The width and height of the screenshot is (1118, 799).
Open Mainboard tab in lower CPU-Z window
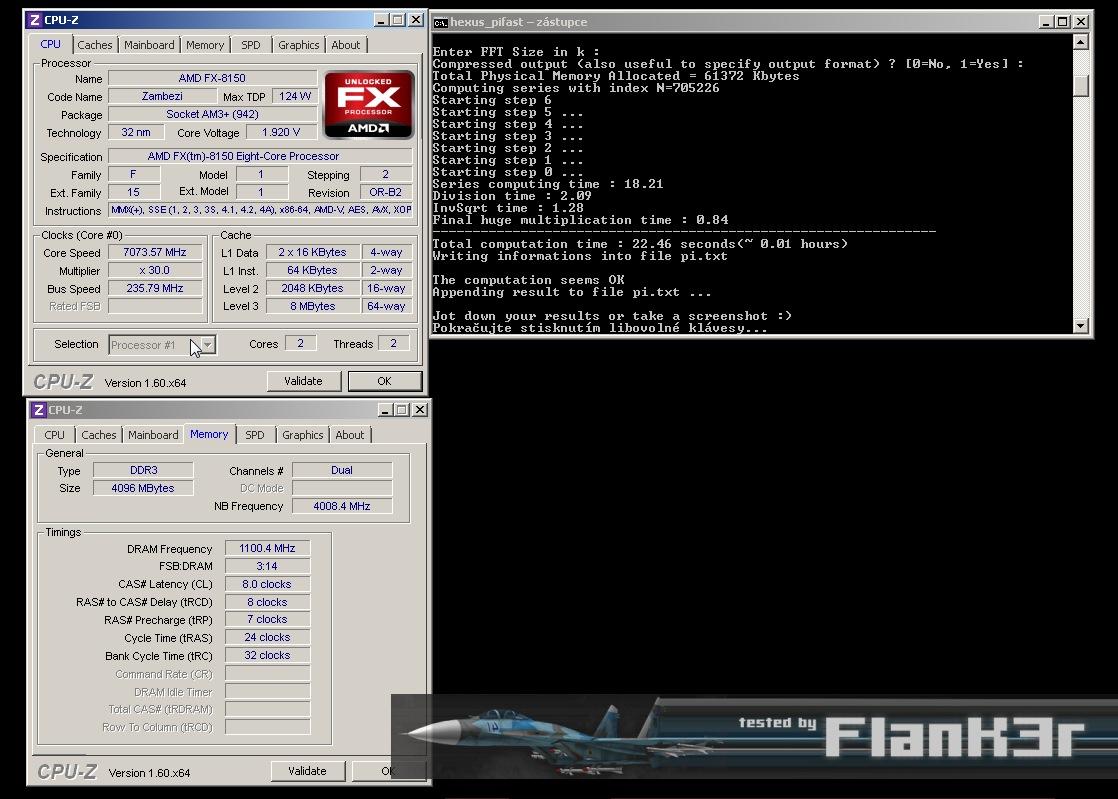pos(153,435)
